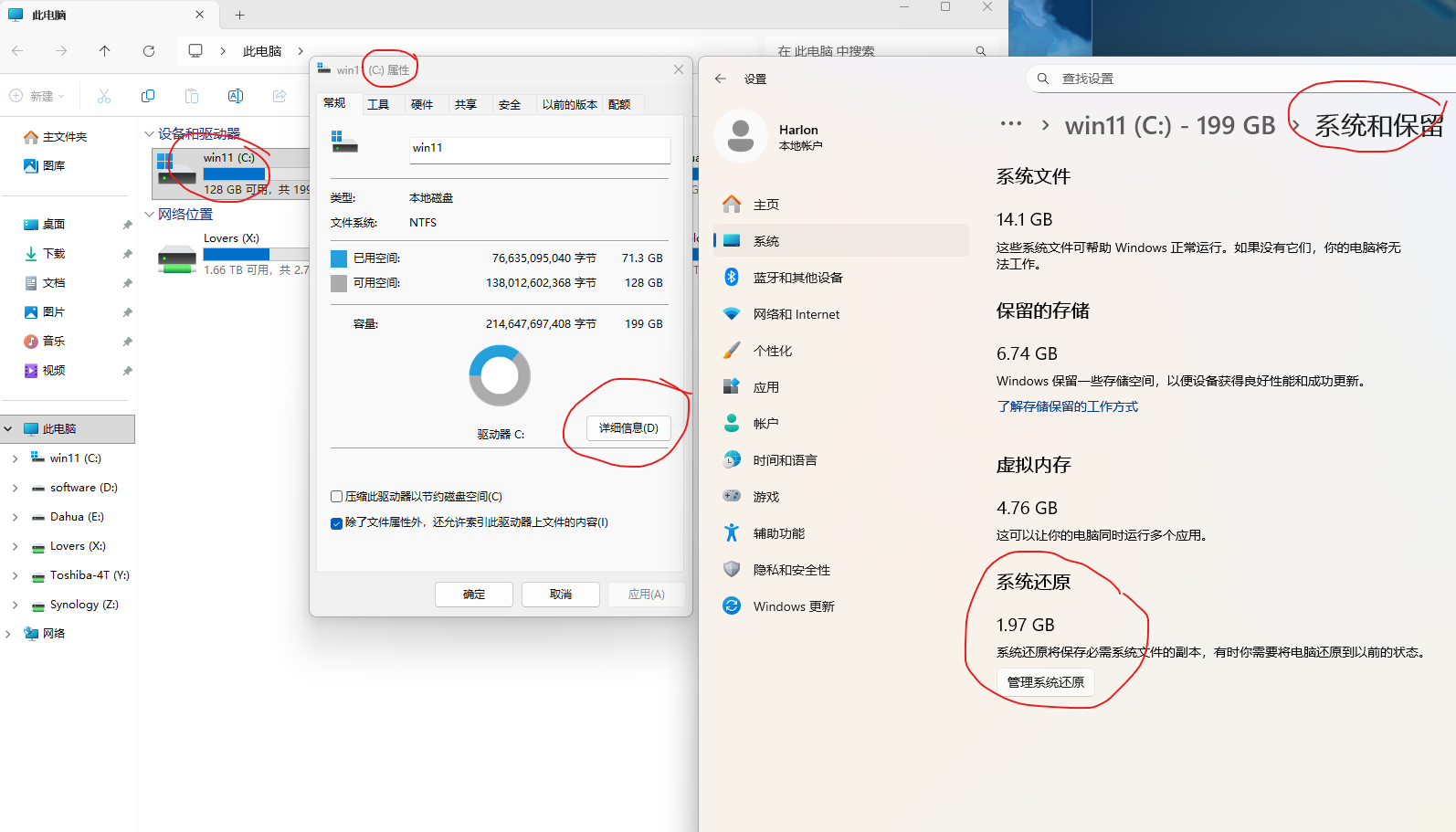The width and height of the screenshot is (1456, 832).
Task: Open 了解存储保留的工作方式 link
Action: 1067,406
